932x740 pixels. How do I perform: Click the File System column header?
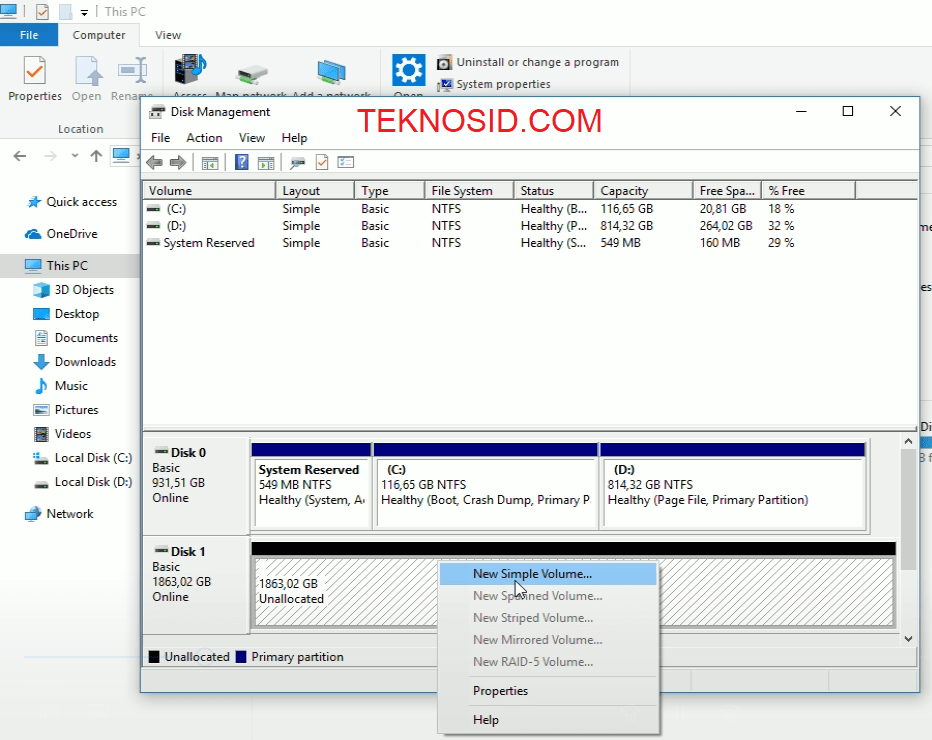[x=469, y=191]
